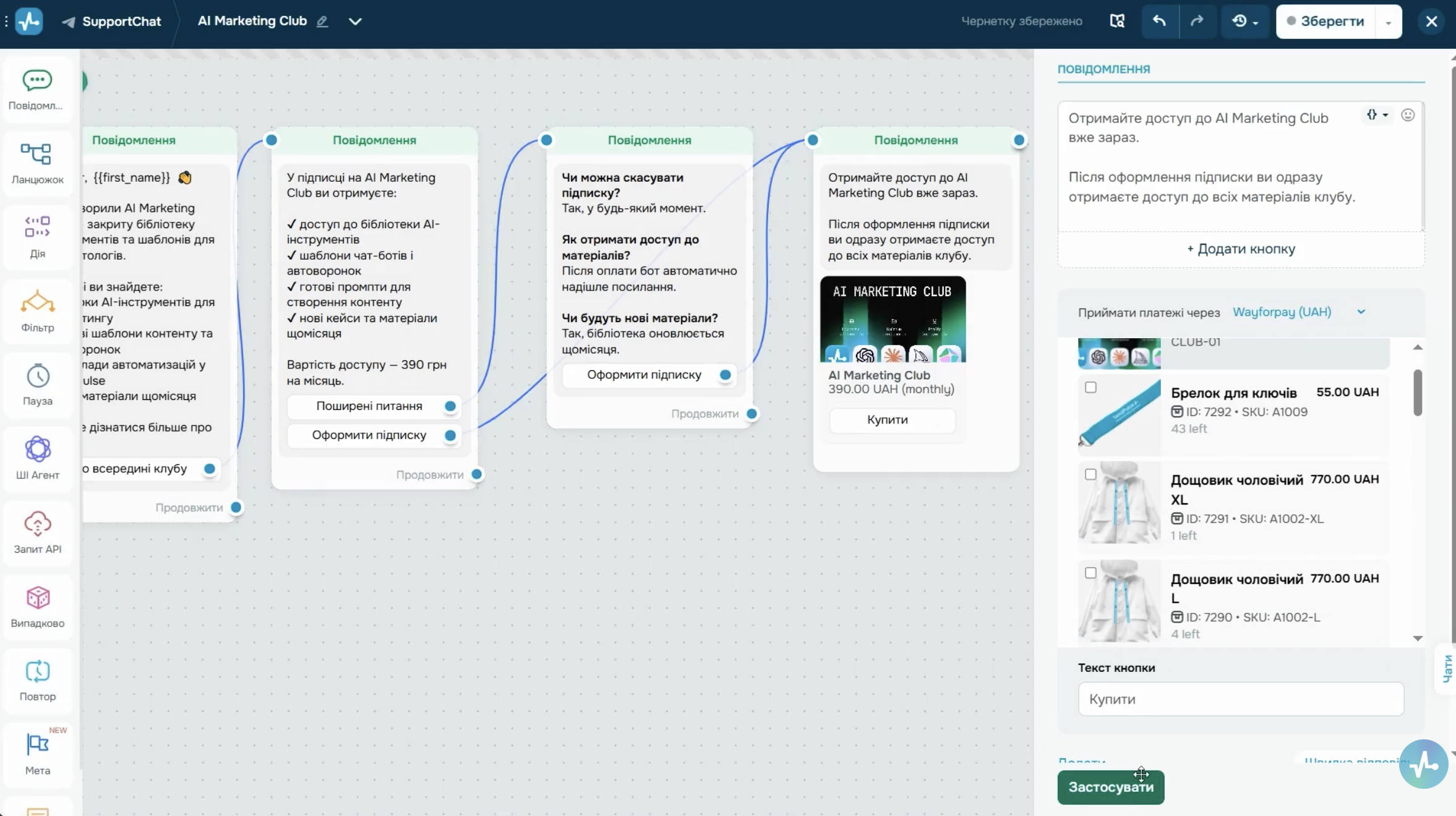
Task: Tick the checkbox for Брелок для ключів
Action: click(x=1090, y=388)
